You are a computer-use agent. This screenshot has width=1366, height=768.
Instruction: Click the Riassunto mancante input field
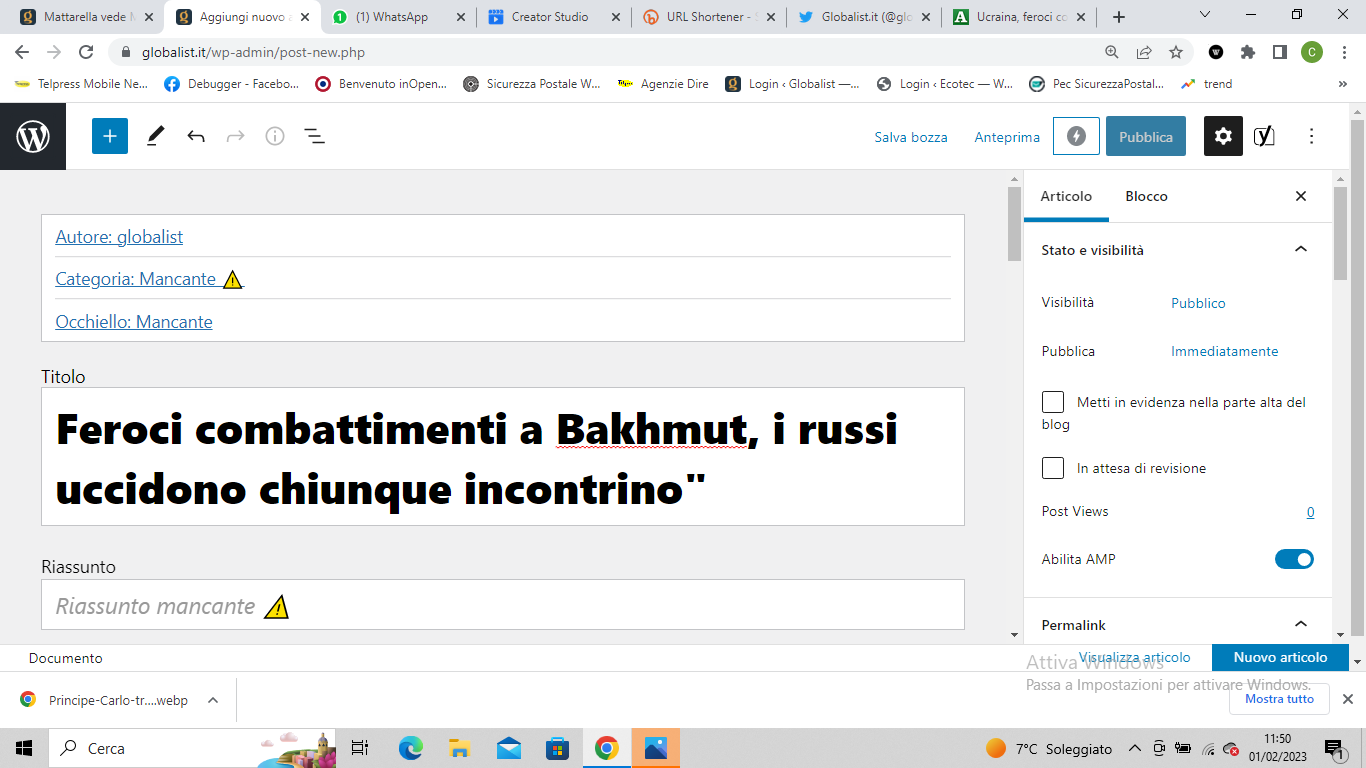pos(502,606)
